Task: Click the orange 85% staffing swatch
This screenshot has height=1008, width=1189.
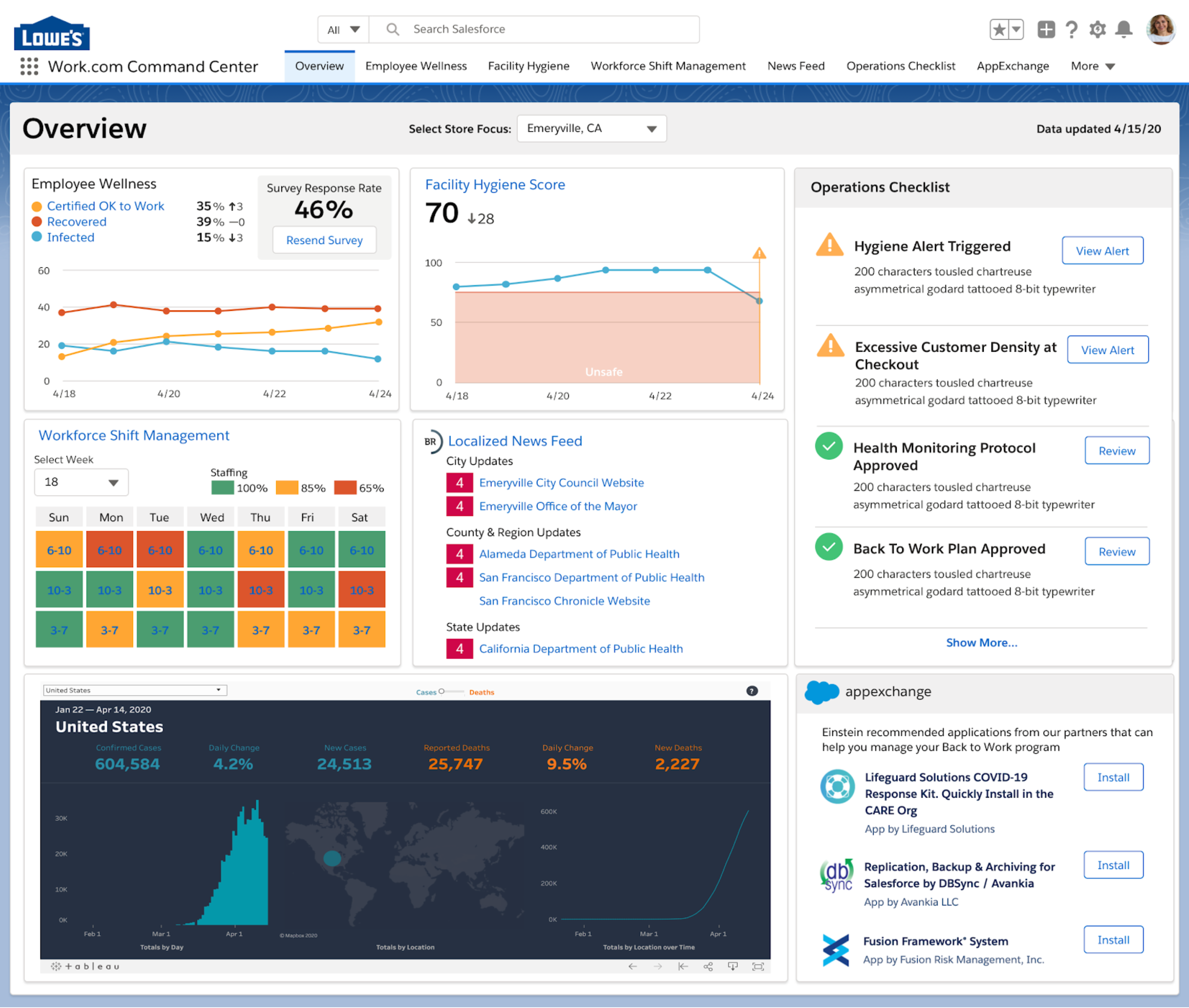Action: coord(287,488)
